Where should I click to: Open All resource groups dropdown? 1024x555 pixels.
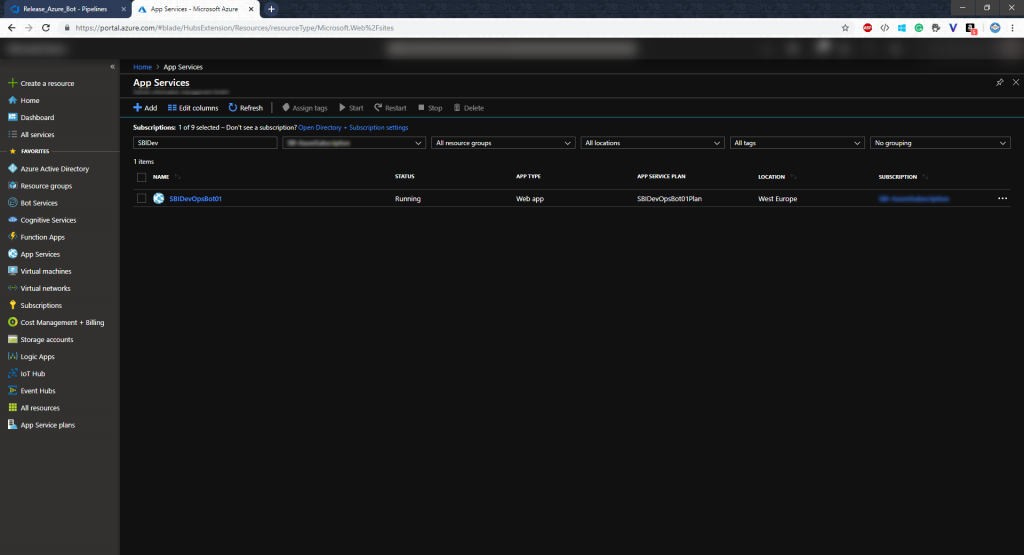click(503, 143)
